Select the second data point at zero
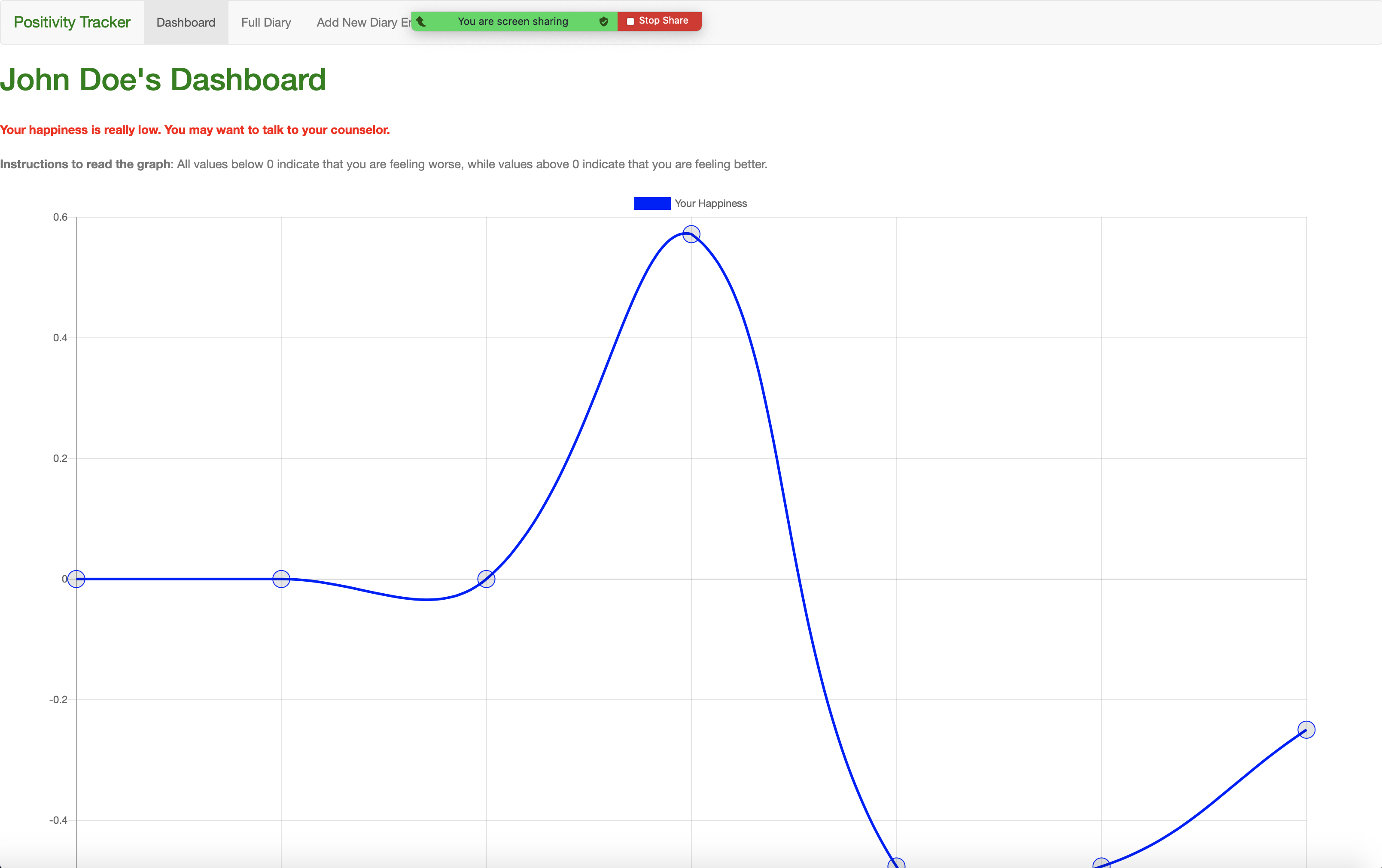The width and height of the screenshot is (1382, 868). pyautogui.click(x=281, y=579)
